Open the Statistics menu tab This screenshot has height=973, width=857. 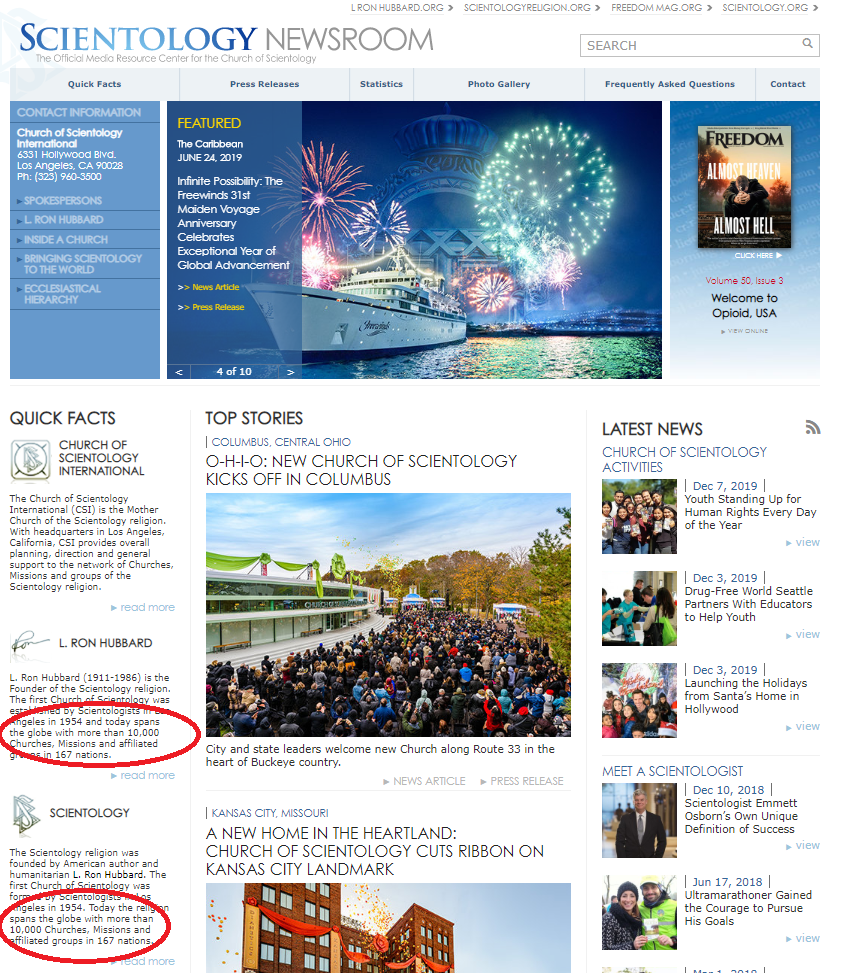(381, 84)
